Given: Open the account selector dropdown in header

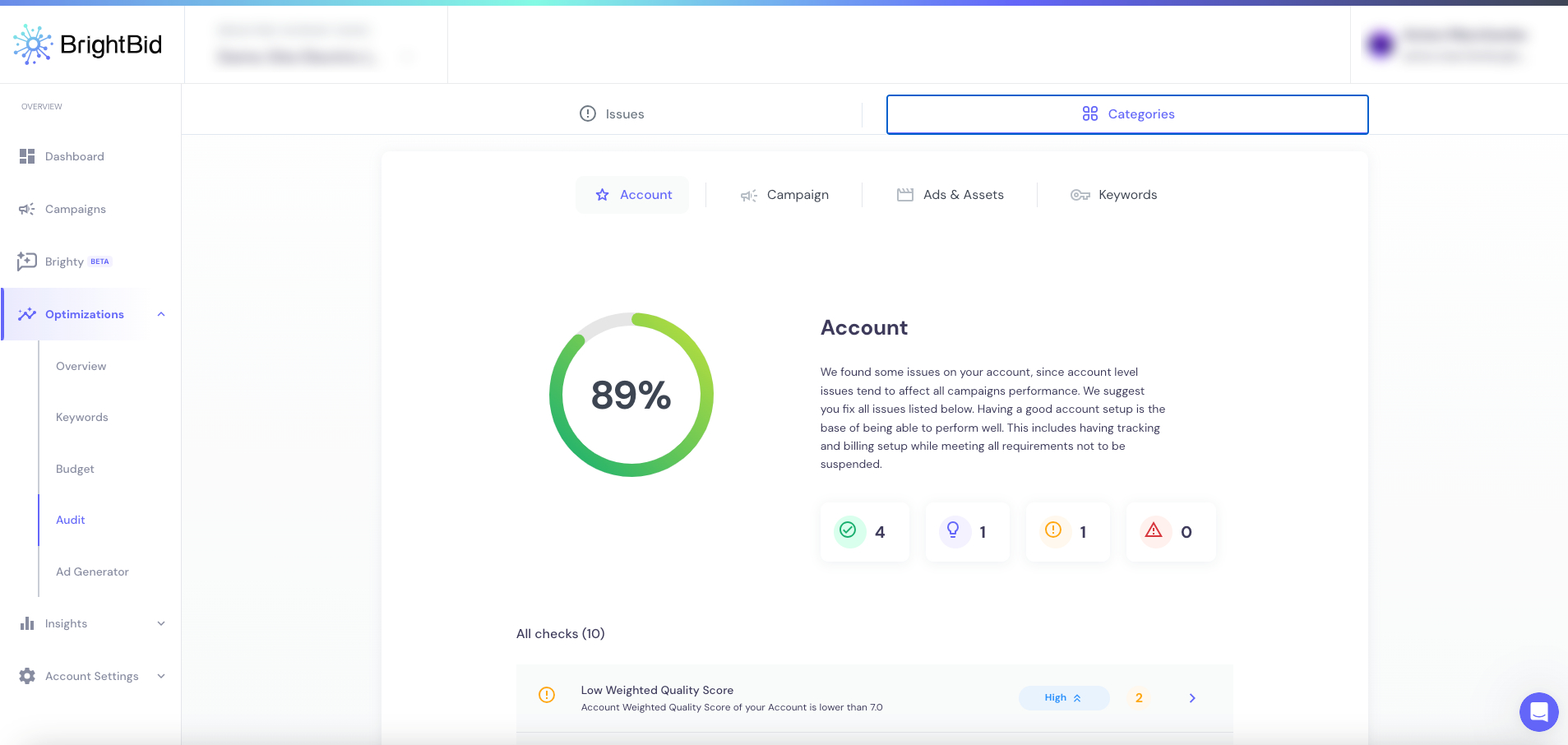Looking at the screenshot, I should pyautogui.click(x=317, y=44).
